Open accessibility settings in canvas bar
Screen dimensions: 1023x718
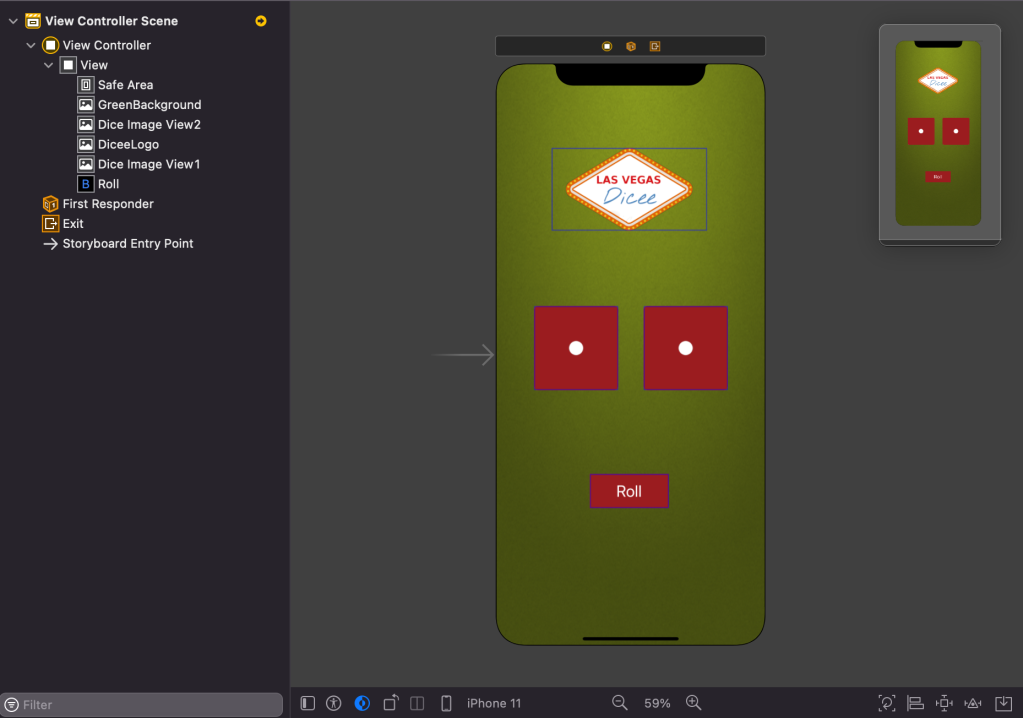[x=334, y=703]
